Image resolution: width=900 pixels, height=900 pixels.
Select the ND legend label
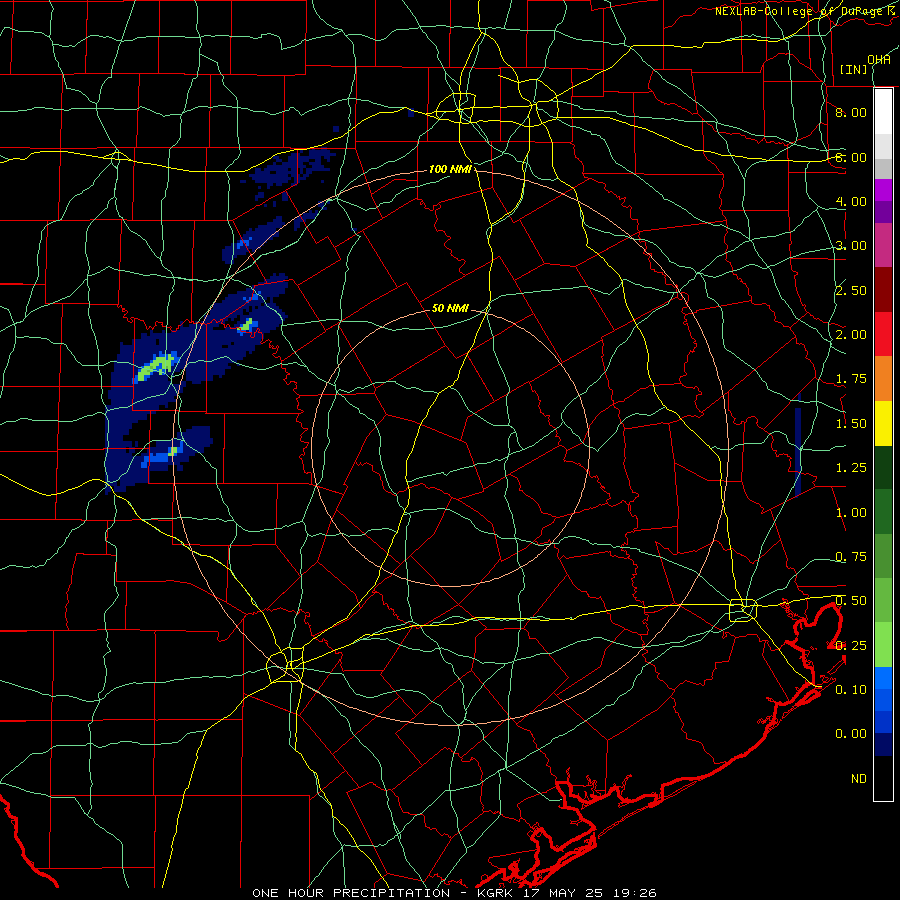[x=859, y=779]
